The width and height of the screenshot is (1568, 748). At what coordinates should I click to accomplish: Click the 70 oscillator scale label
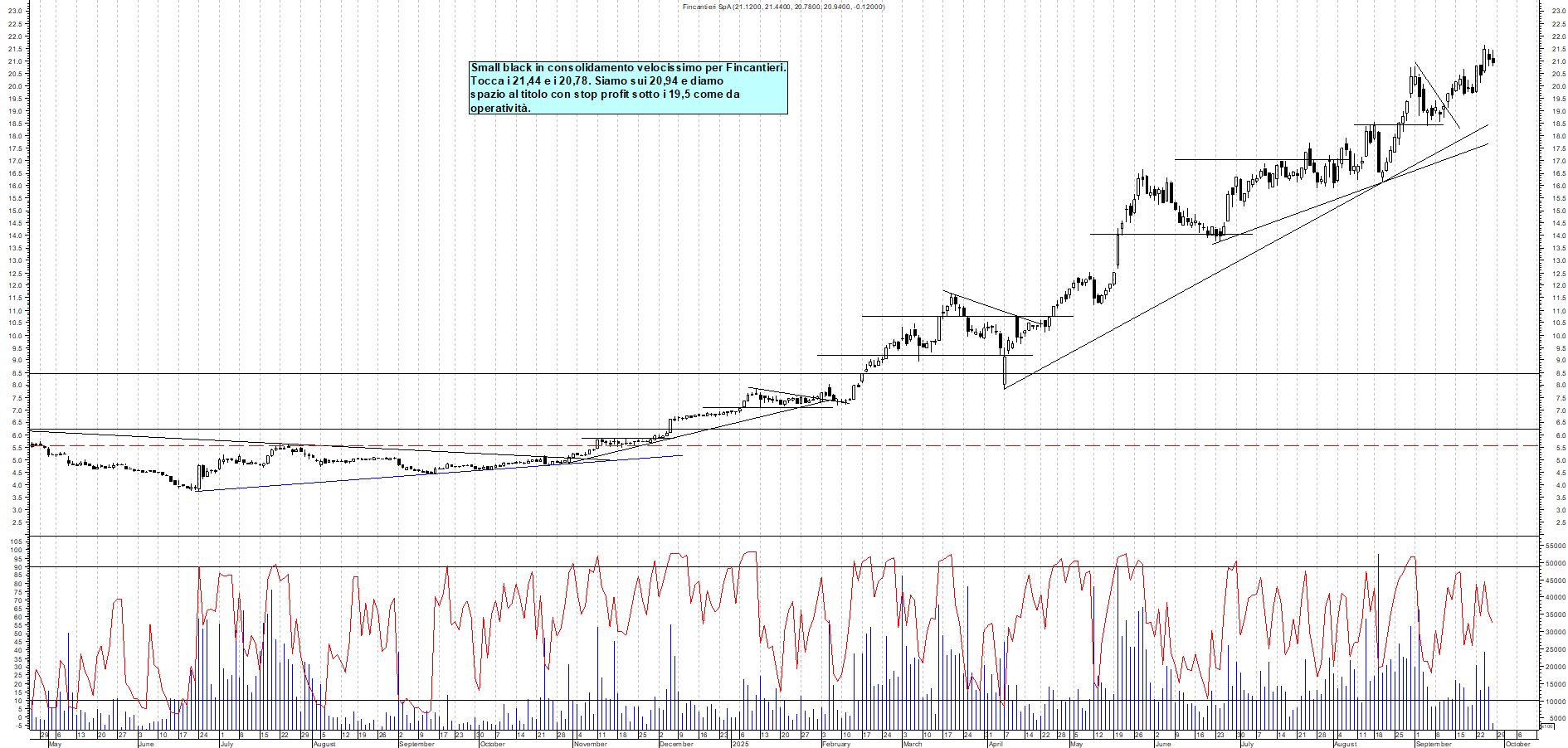click(x=17, y=599)
